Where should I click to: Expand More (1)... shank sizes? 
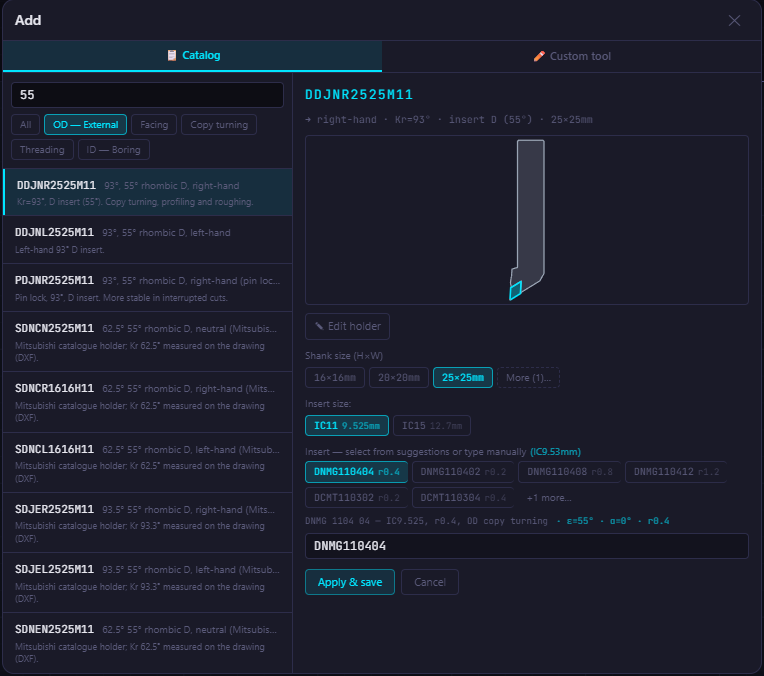click(528, 378)
